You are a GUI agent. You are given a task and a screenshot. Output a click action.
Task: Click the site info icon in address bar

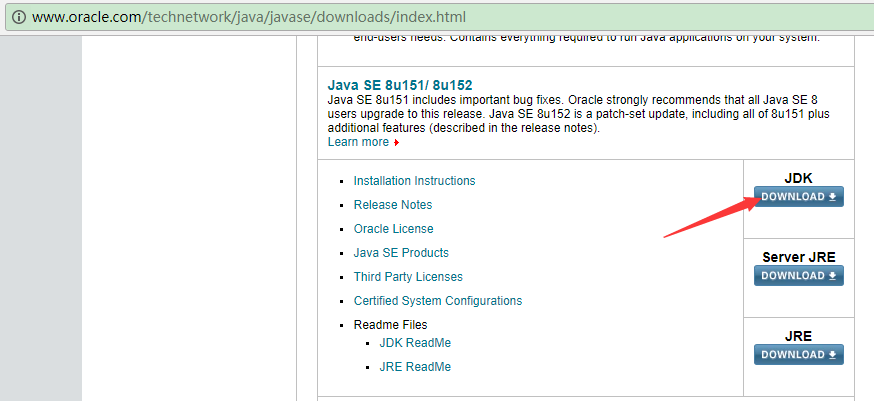pyautogui.click(x=18, y=17)
